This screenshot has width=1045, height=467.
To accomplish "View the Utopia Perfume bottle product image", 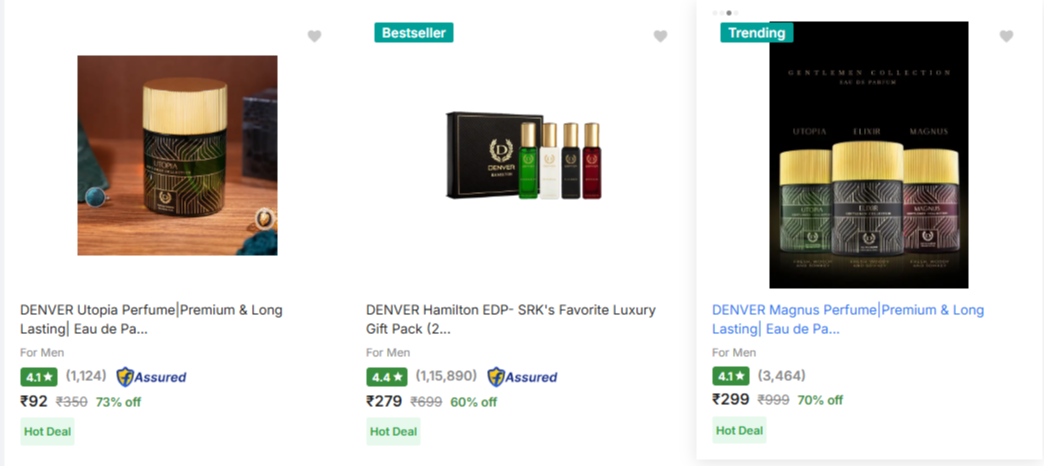I will (177, 155).
